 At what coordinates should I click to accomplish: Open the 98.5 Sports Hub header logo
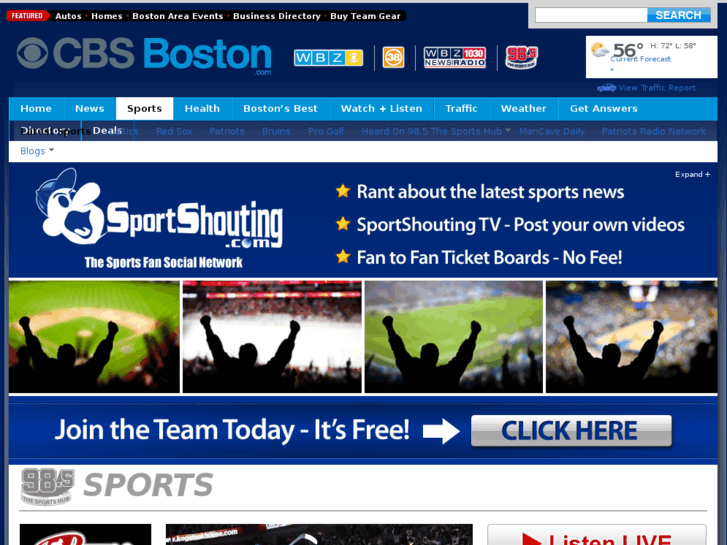[522, 58]
